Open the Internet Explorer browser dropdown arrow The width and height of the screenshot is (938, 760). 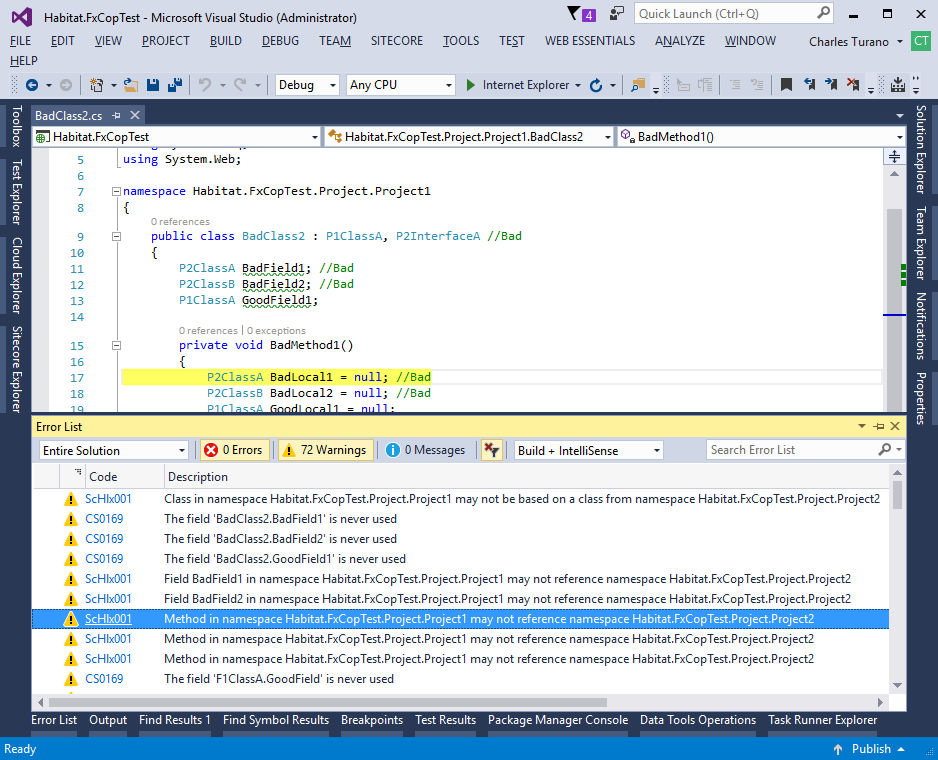pyautogui.click(x=578, y=86)
